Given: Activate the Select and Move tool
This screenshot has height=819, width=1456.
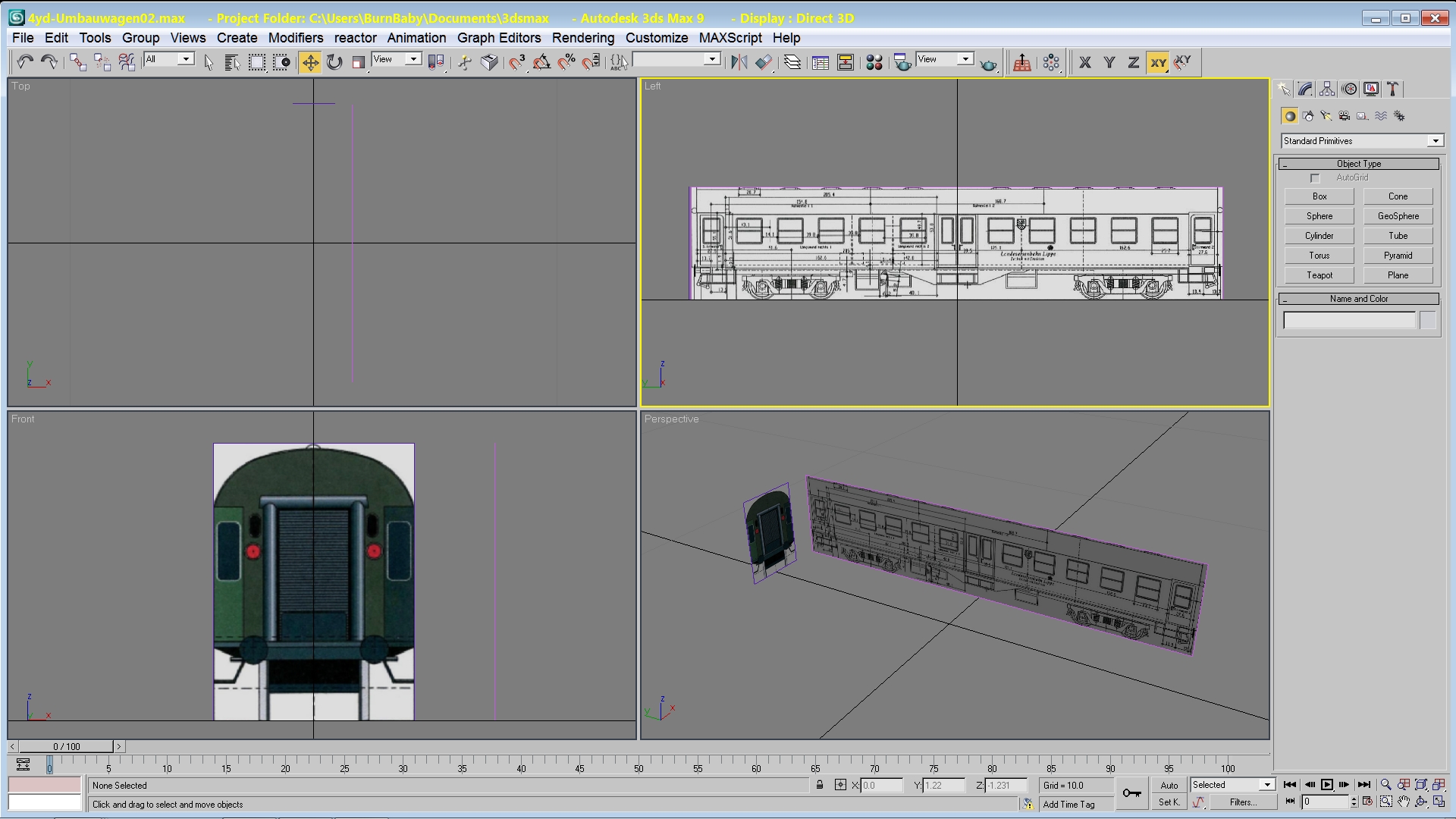Looking at the screenshot, I should point(310,63).
